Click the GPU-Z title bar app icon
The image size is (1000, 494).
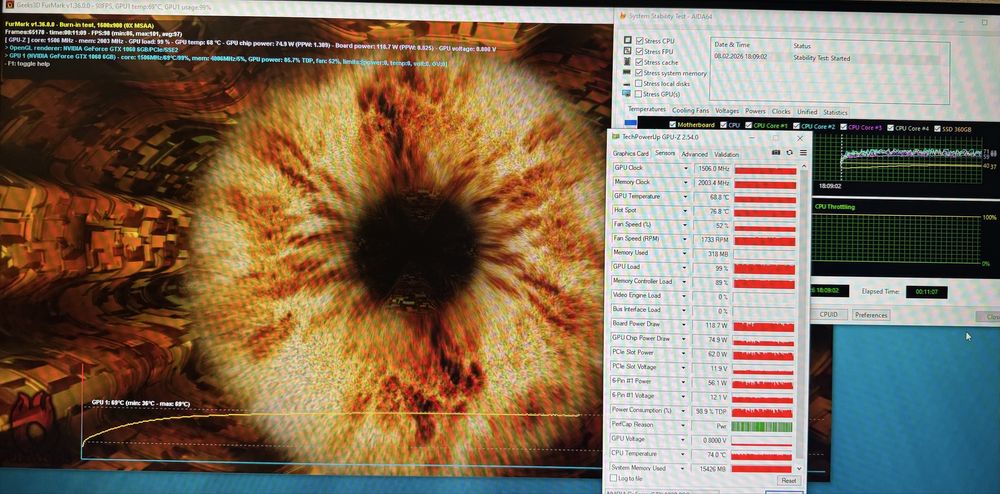(615, 136)
